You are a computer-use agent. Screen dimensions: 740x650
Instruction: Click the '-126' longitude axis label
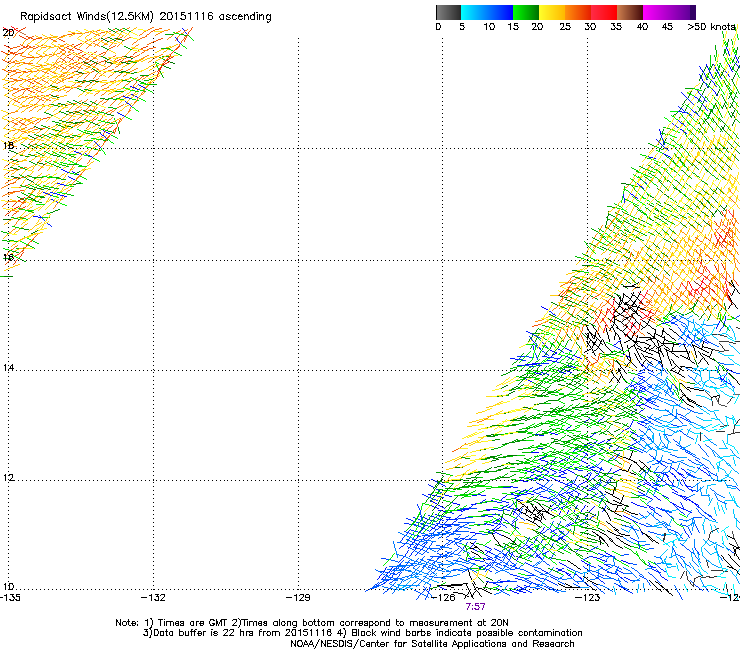[x=443, y=598]
